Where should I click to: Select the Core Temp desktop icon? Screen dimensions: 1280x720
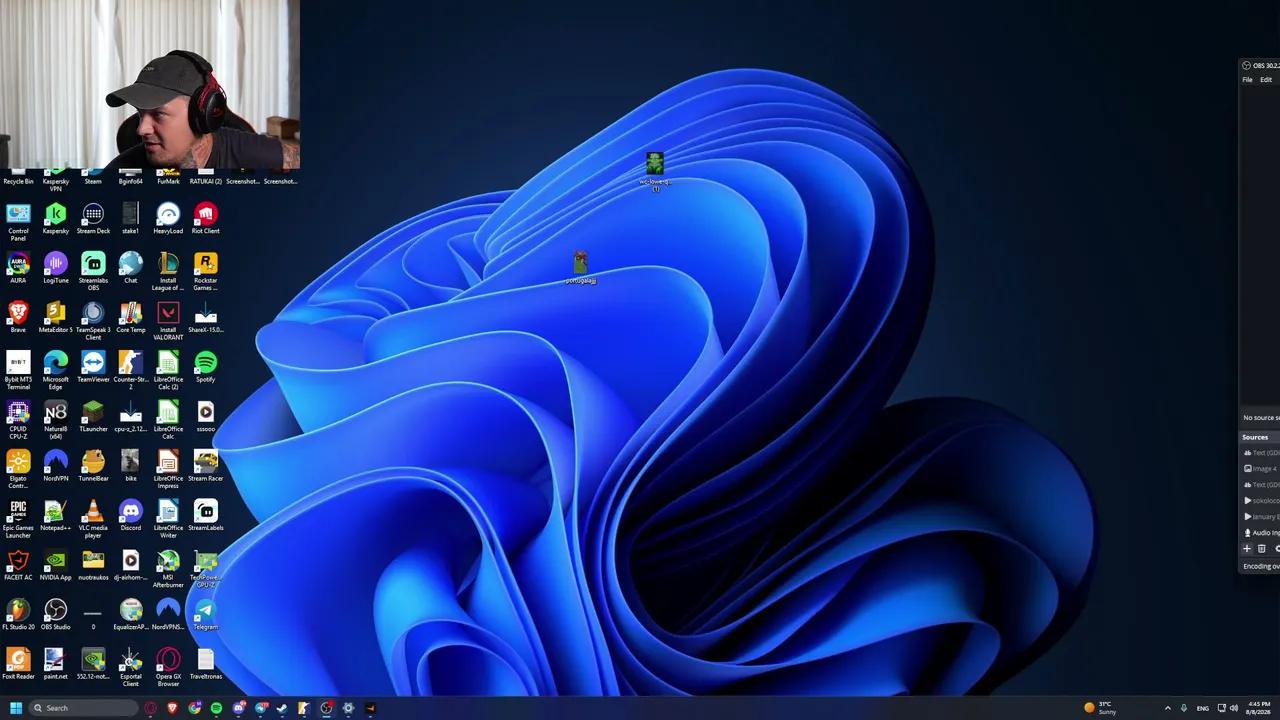(x=130, y=318)
